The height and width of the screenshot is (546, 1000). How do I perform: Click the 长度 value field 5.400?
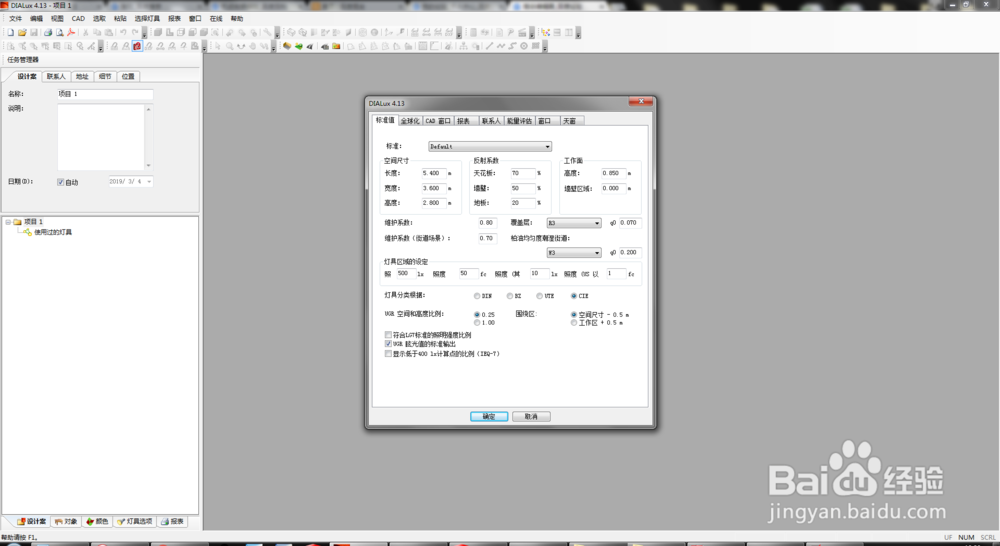[434, 173]
